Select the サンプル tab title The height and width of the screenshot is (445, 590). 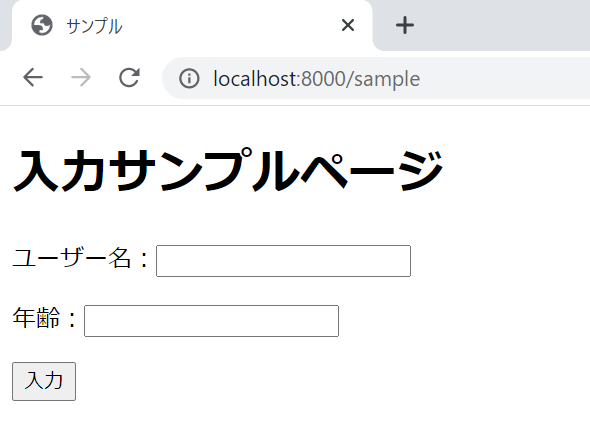[x=94, y=26]
